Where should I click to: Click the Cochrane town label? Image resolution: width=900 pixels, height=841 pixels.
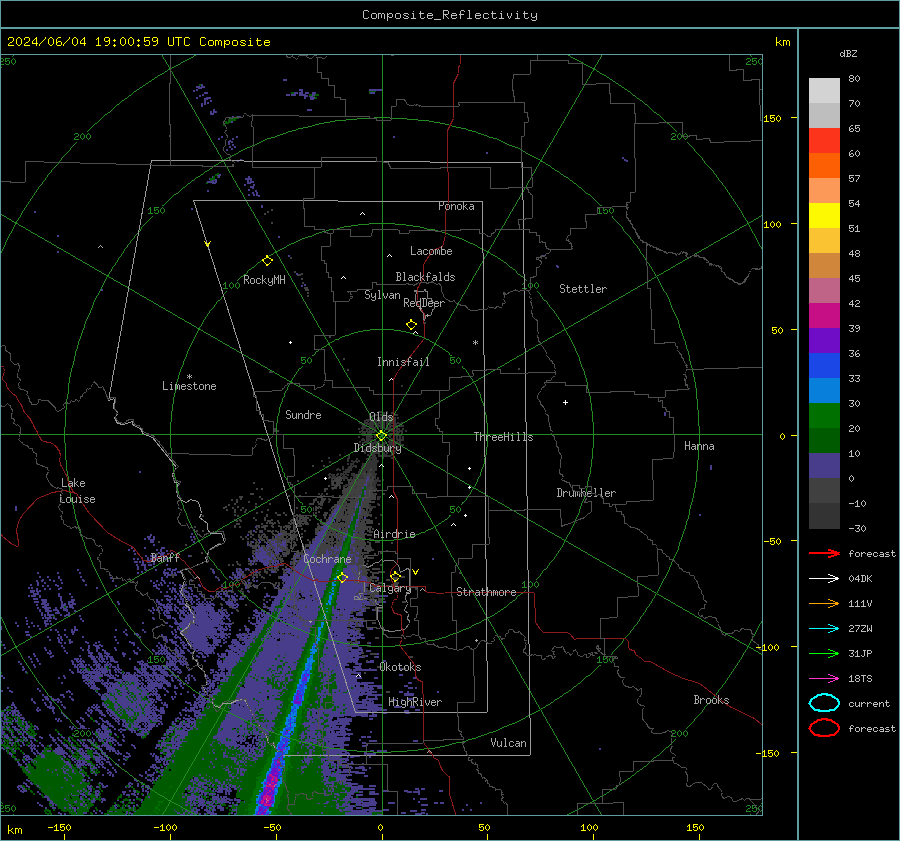coord(327,559)
